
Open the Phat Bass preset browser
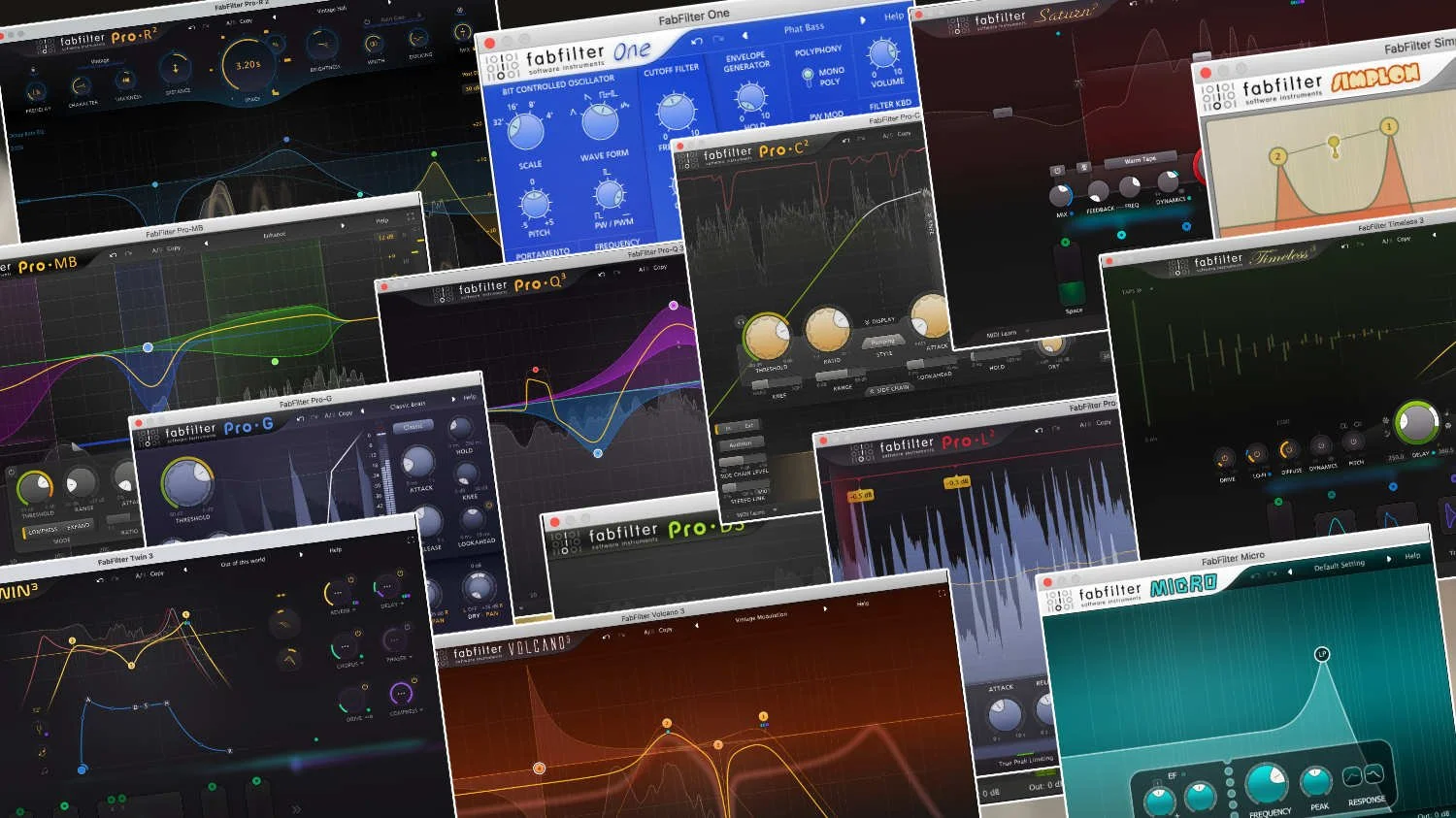[x=805, y=27]
